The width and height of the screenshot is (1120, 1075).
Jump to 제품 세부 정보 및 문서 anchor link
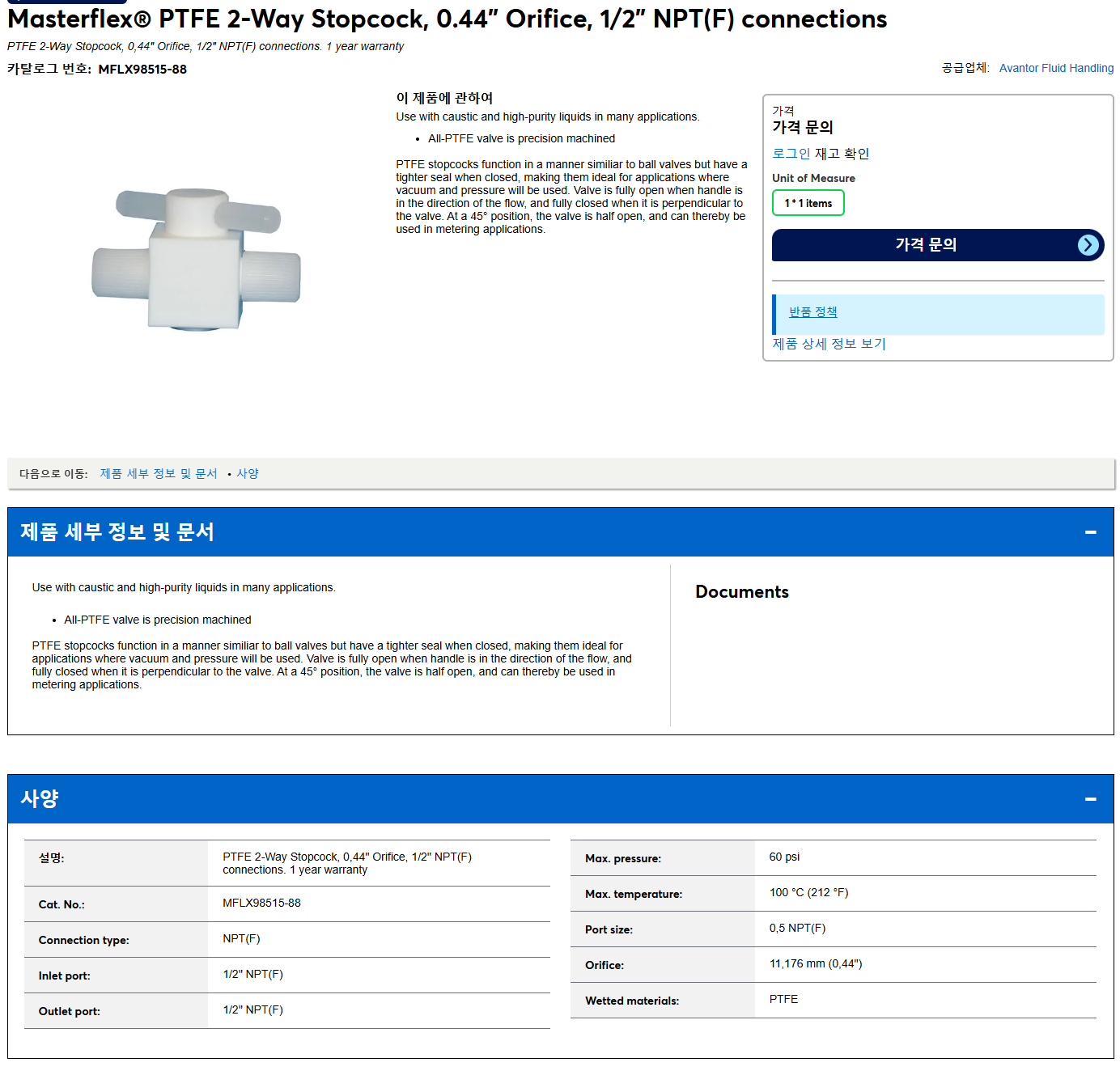click(x=159, y=474)
